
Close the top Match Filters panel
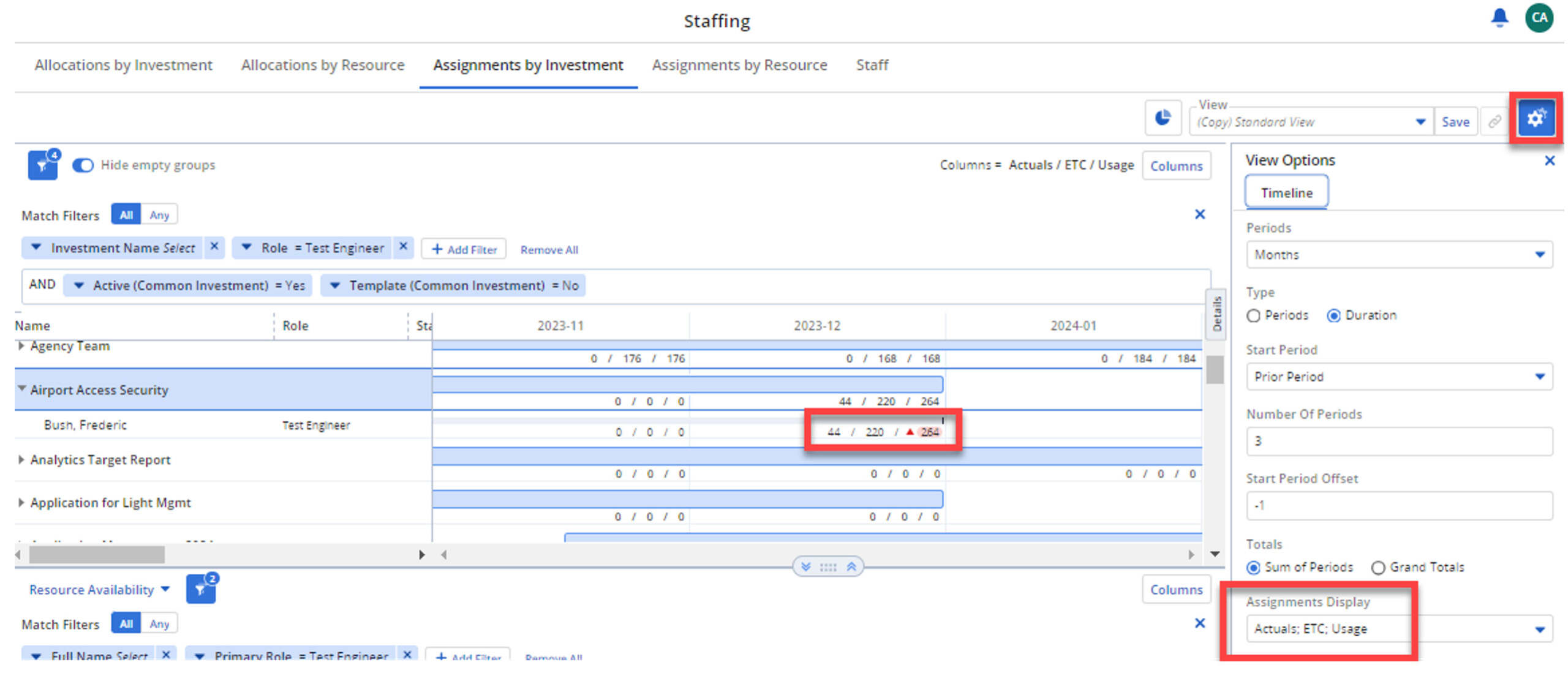[1200, 214]
